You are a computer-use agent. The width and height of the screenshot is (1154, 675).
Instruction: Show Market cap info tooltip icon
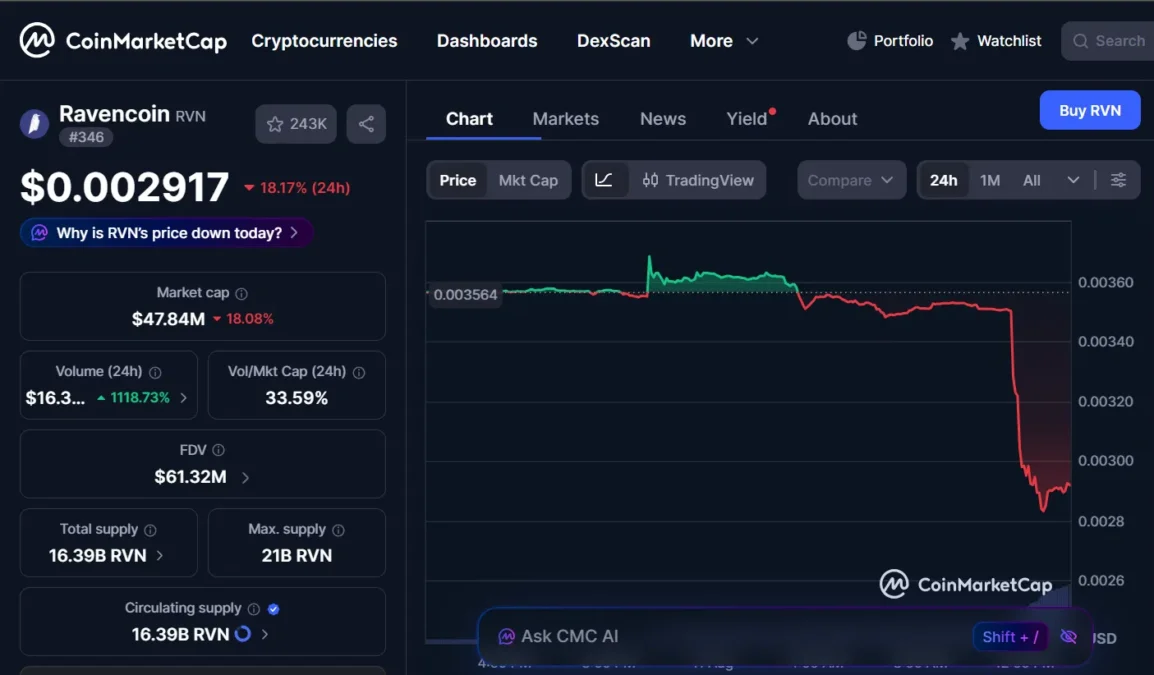pos(241,294)
